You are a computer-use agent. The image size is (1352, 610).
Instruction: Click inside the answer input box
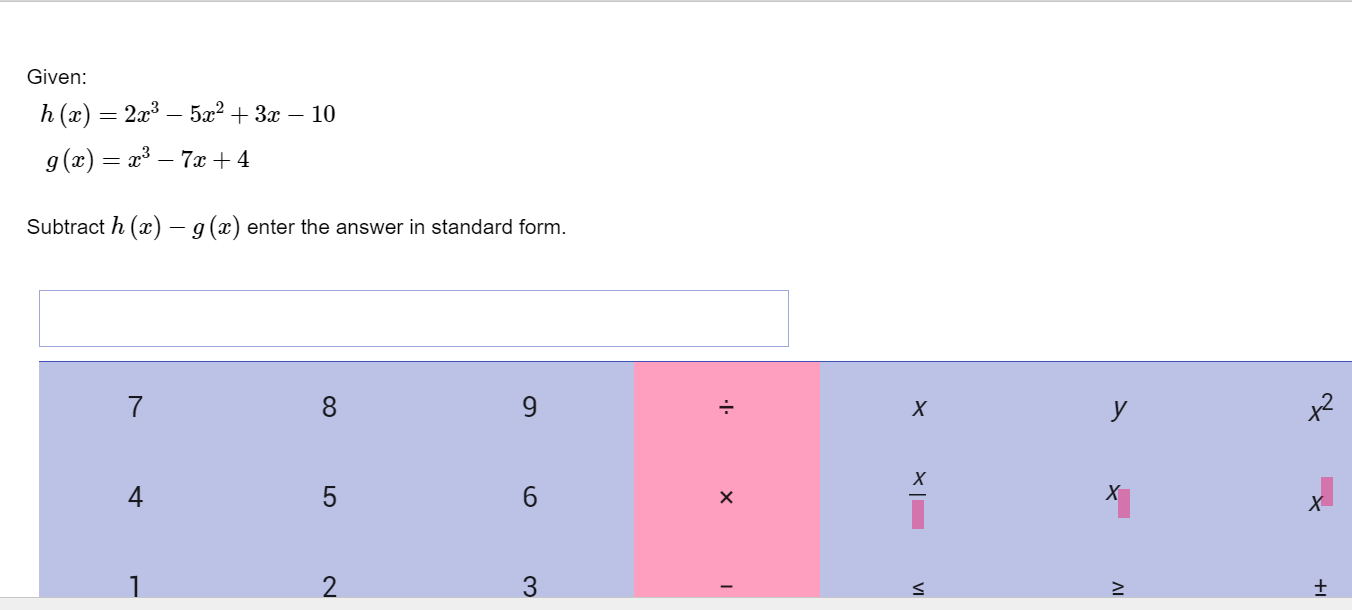(413, 318)
